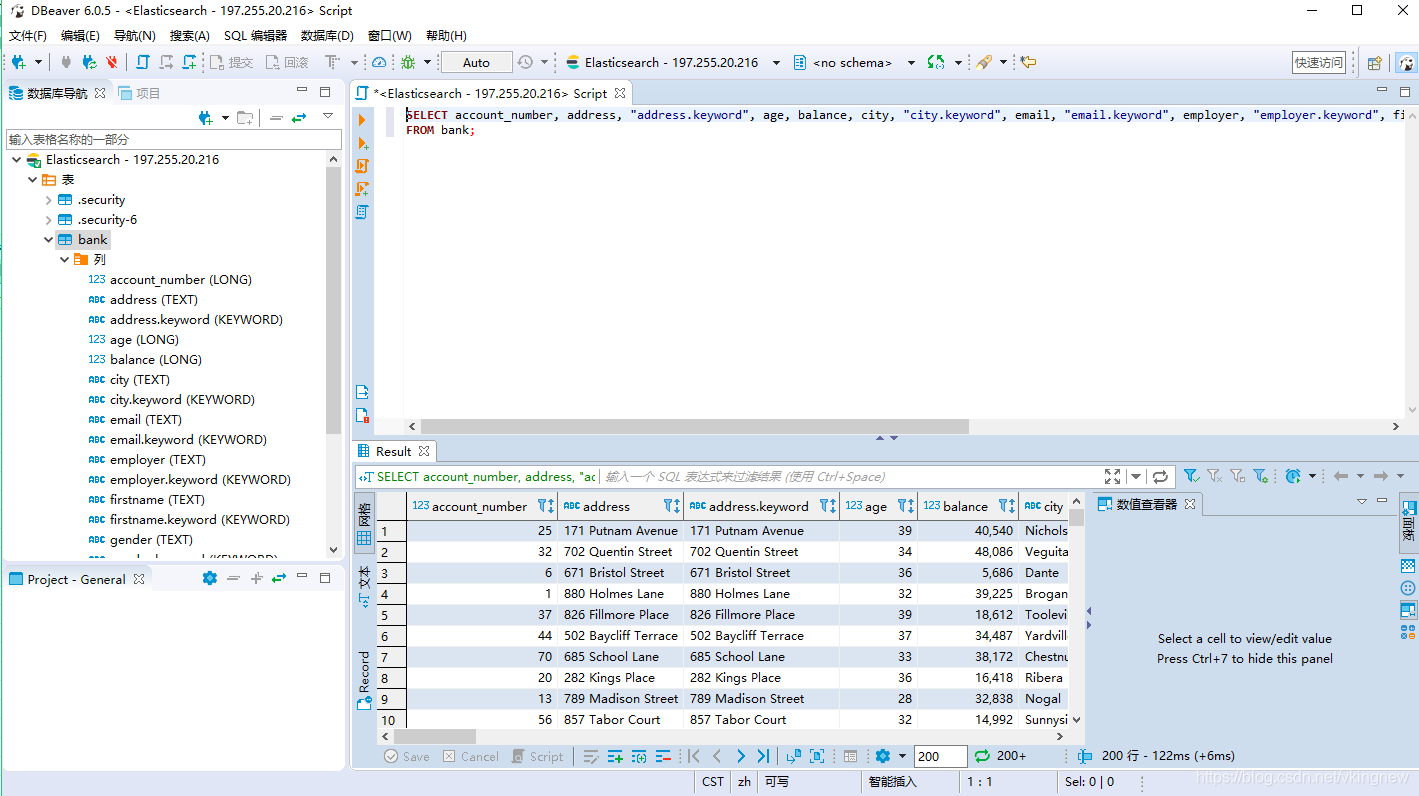
Task: Delete the selected row with the red minus icon
Action: pos(663,756)
